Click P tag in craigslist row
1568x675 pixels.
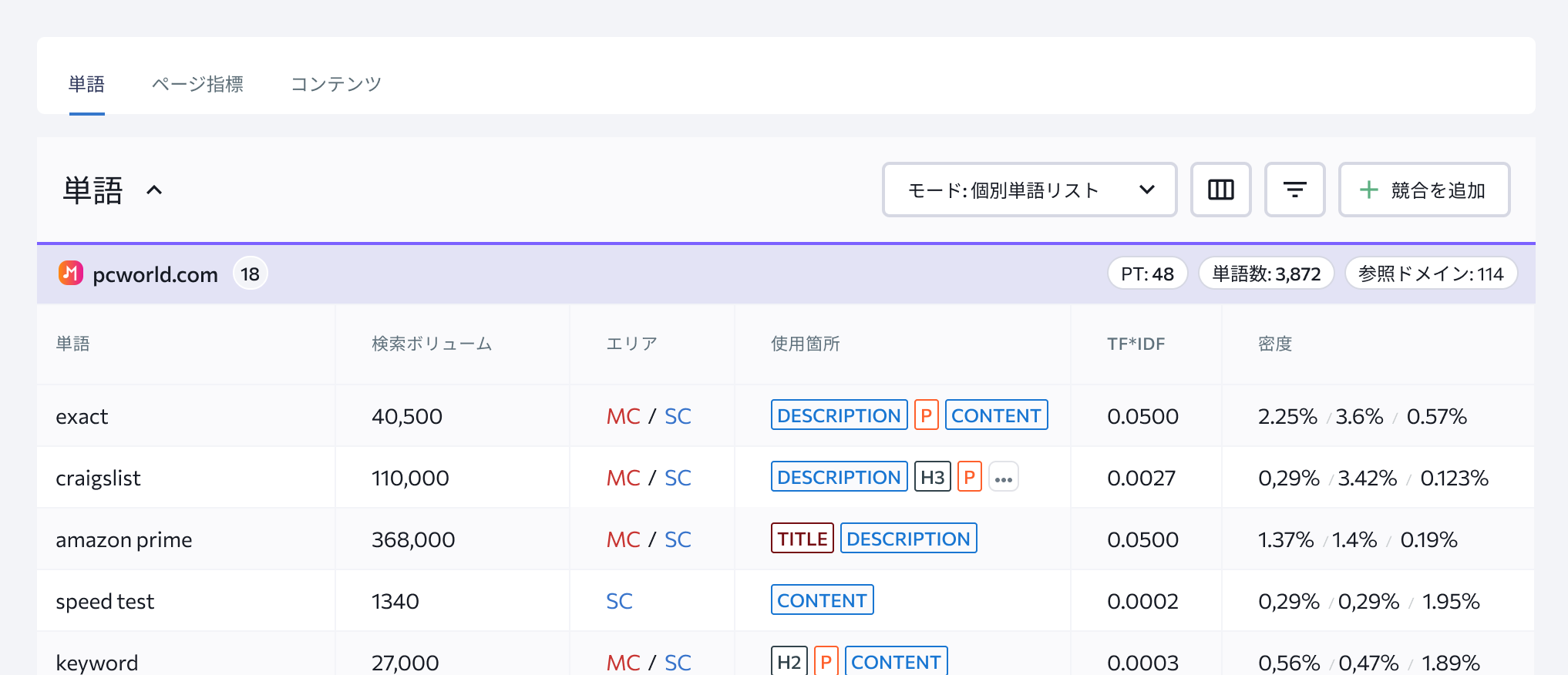tap(969, 477)
